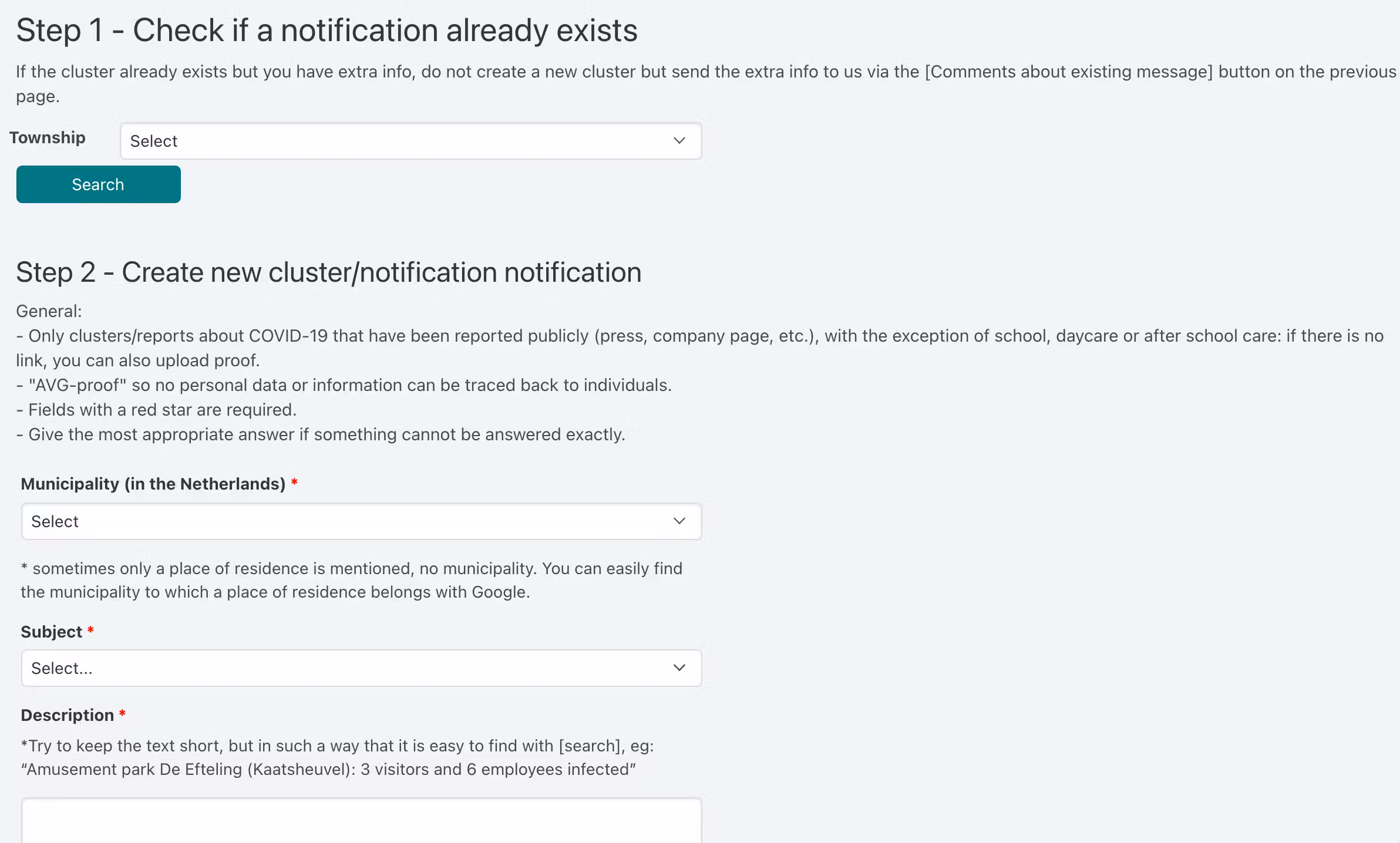
Task: Click the place of residence note text
Action: click(351, 580)
